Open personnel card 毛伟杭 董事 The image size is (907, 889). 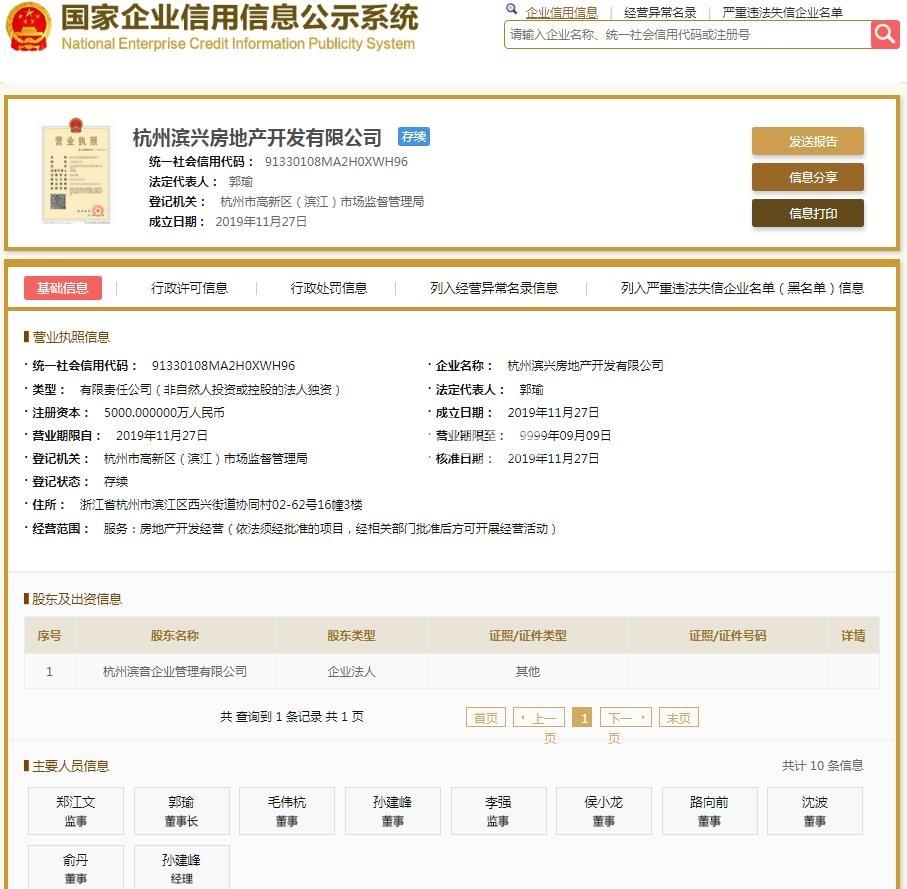tap(287, 810)
